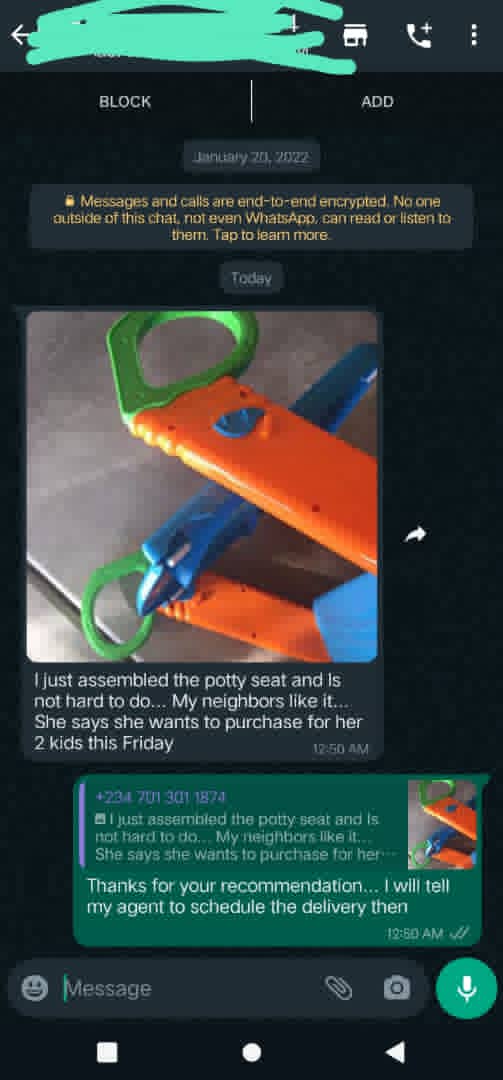Image resolution: width=503 pixels, height=1080 pixels.
Task: Open the business catalog storefront icon
Action: tap(356, 34)
